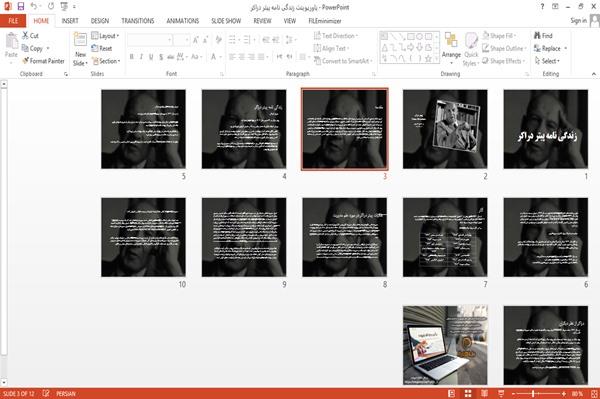Switch to Normal view in status bar

[452, 393]
